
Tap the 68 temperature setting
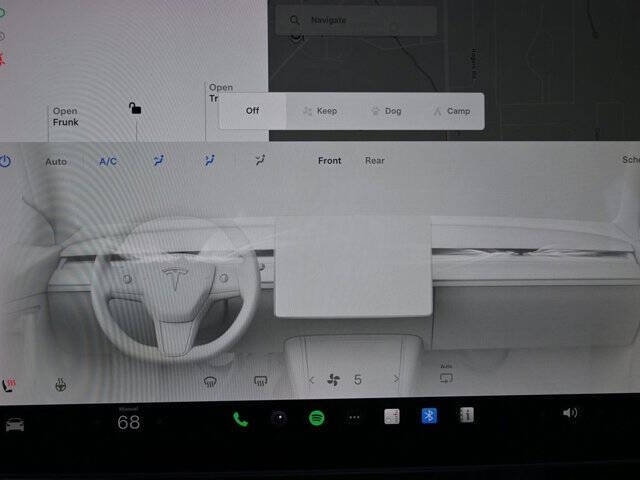coord(129,422)
